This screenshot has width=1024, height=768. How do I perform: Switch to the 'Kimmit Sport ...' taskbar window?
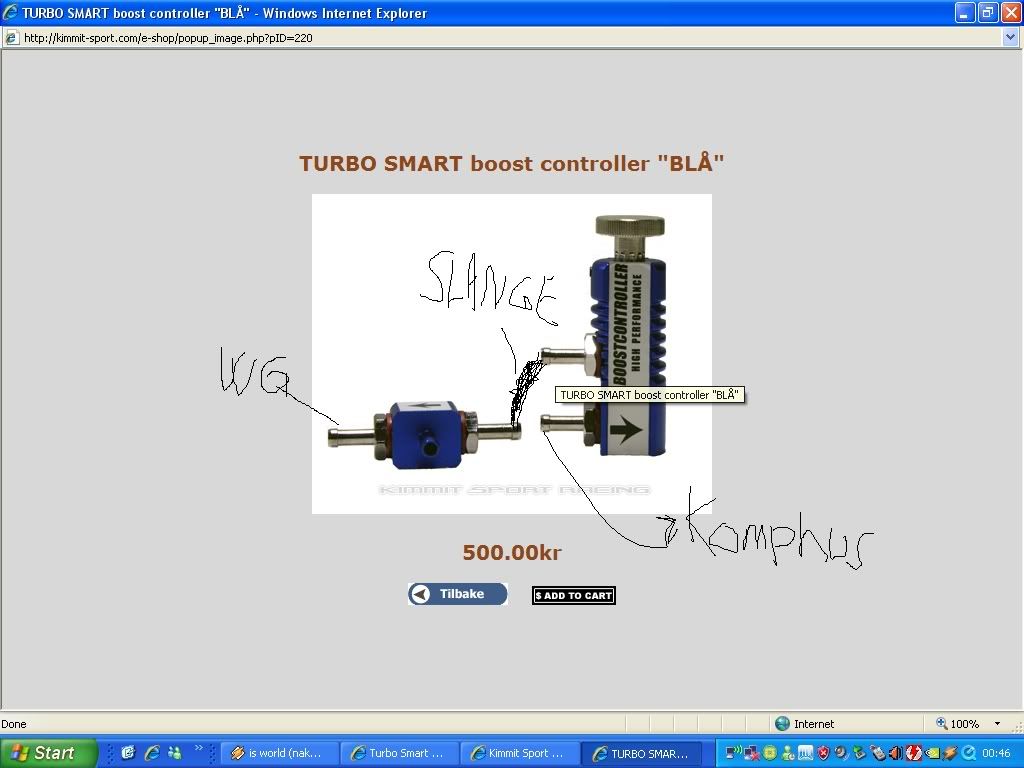tap(520, 753)
